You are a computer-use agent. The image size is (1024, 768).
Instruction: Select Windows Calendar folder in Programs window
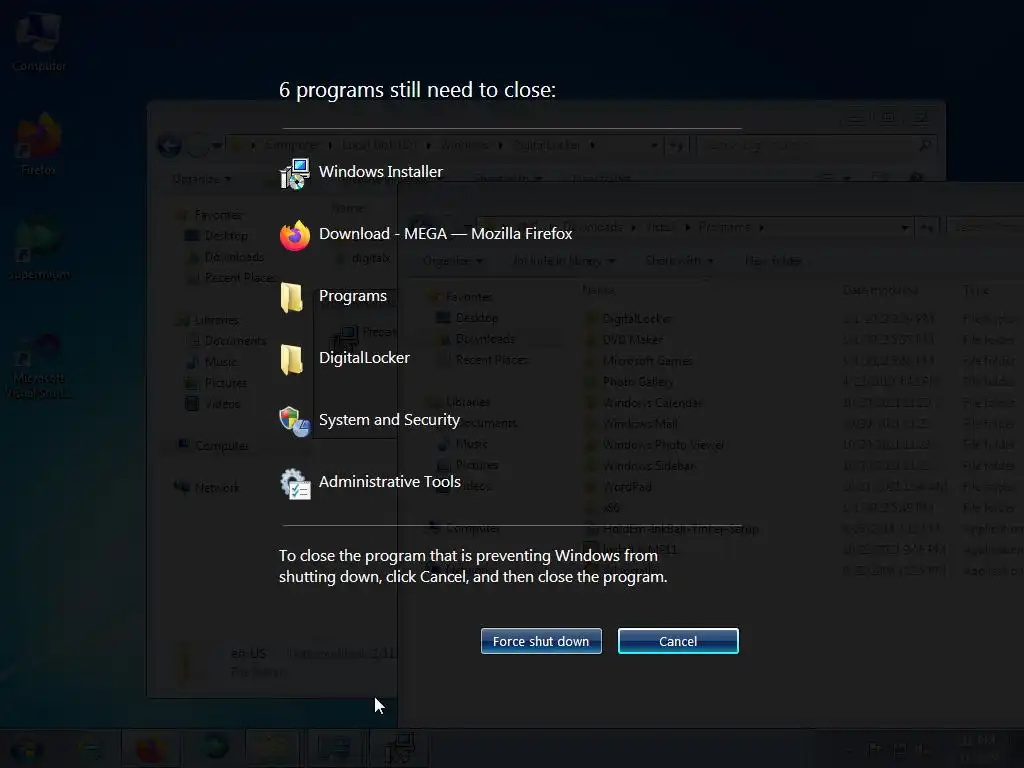(644, 403)
